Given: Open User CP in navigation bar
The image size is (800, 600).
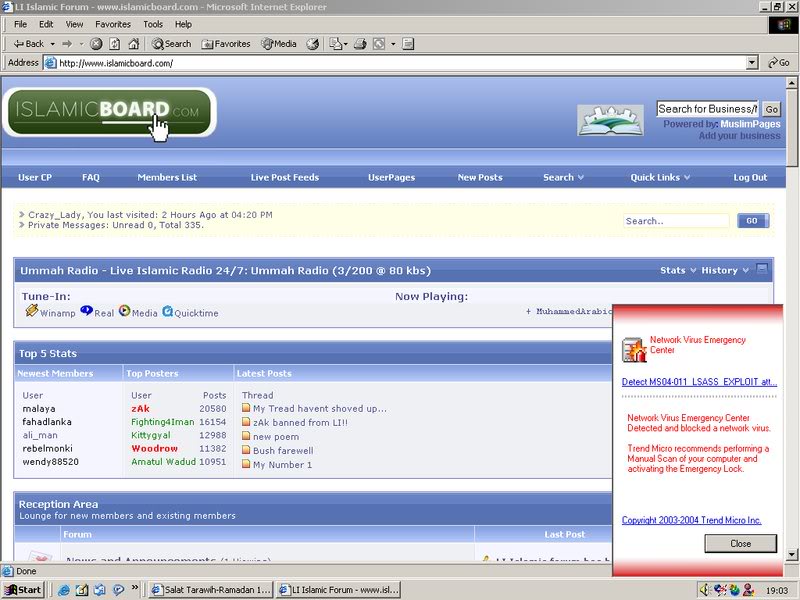Looking at the screenshot, I should point(35,178).
